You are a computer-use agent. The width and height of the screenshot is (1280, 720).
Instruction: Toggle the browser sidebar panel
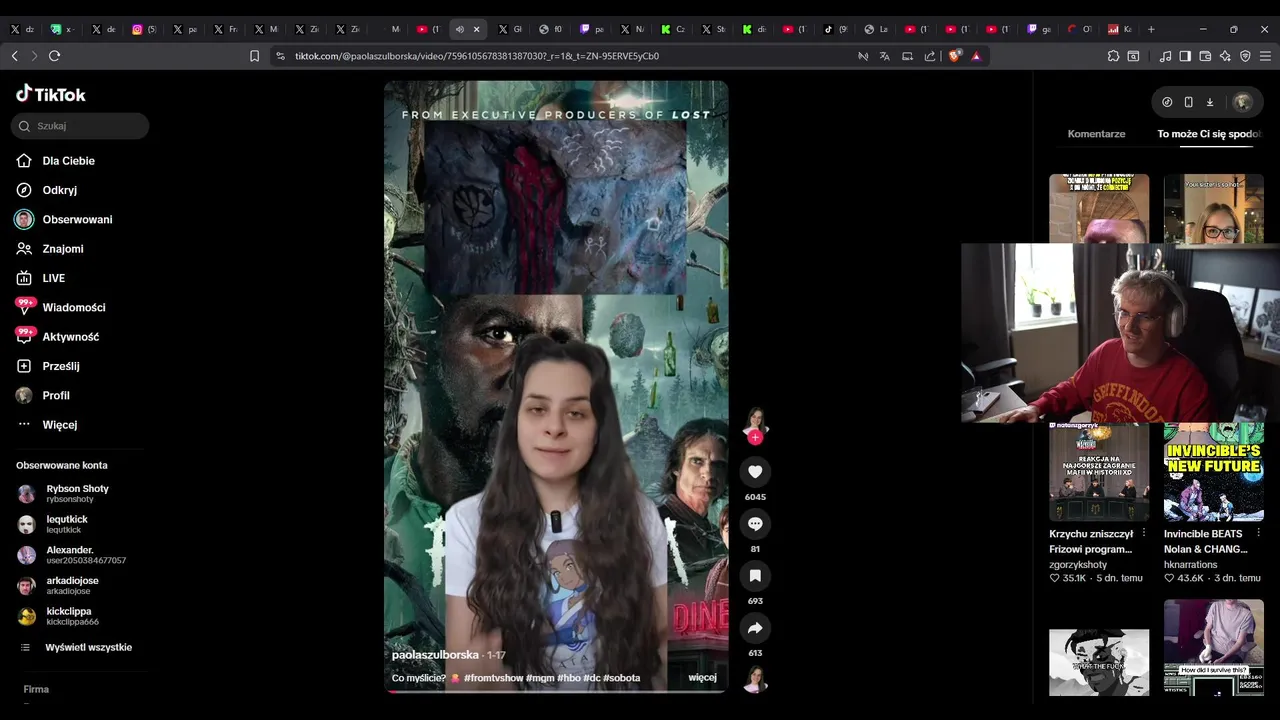(1185, 56)
